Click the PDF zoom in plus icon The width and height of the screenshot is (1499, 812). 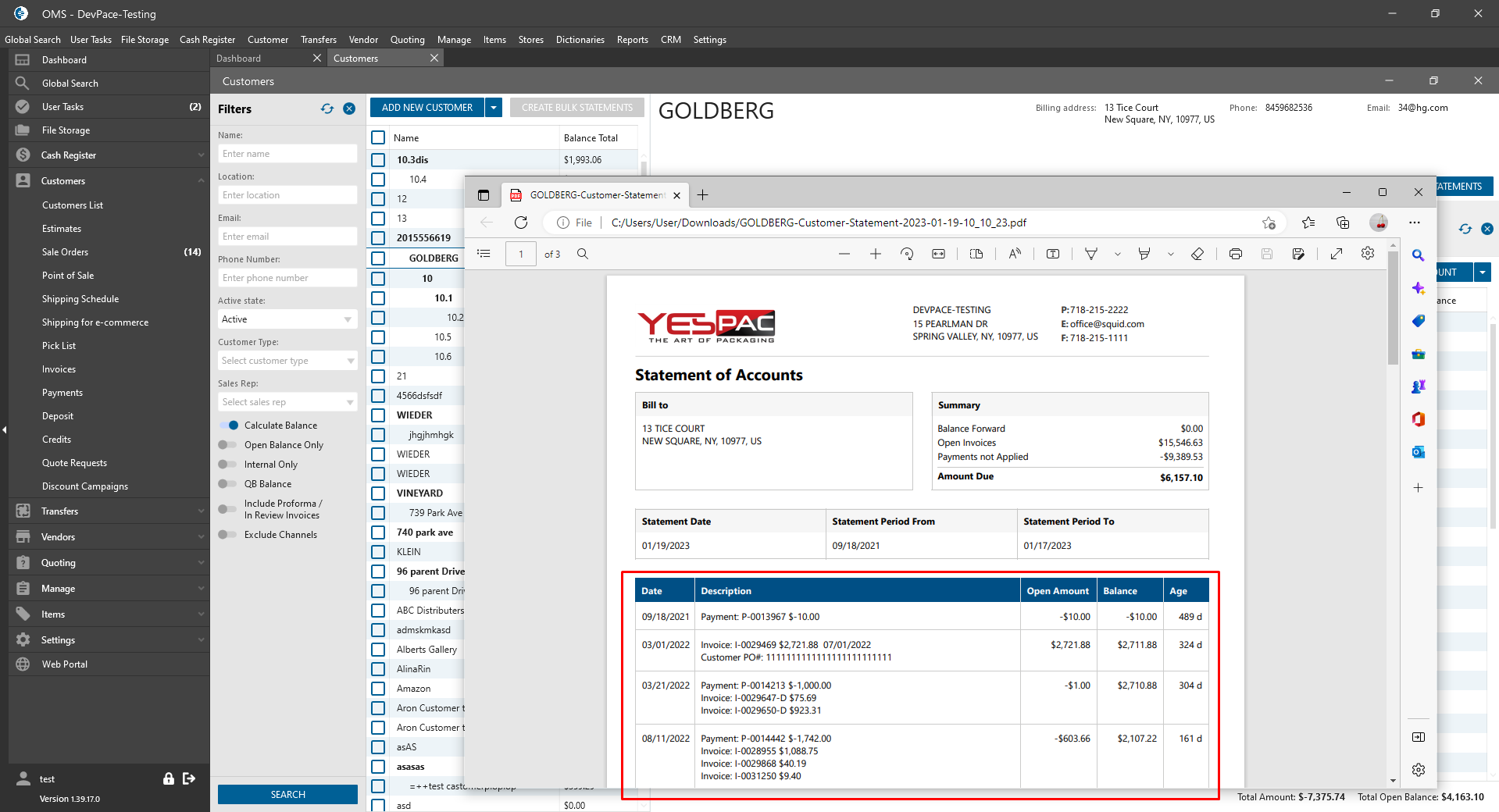tap(876, 254)
